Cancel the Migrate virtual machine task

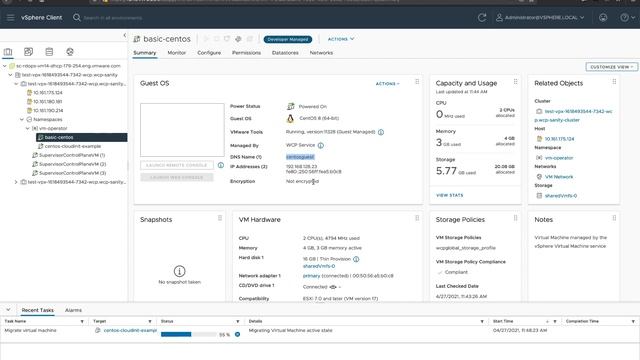[x=237, y=334]
